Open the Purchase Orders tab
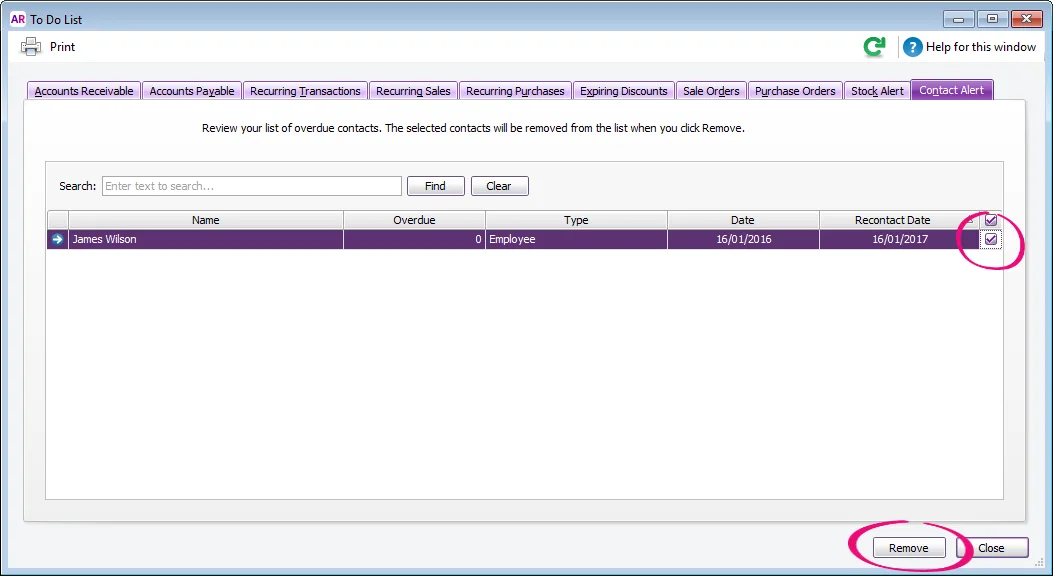Image resolution: width=1053 pixels, height=576 pixels. pos(795,91)
